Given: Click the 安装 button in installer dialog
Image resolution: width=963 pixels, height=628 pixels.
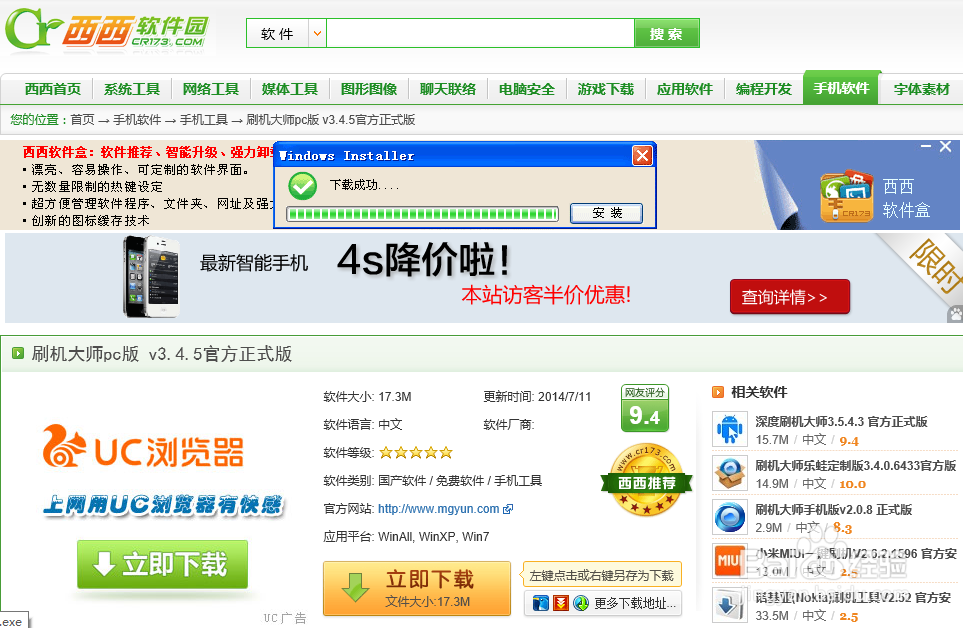Looking at the screenshot, I should [x=607, y=213].
